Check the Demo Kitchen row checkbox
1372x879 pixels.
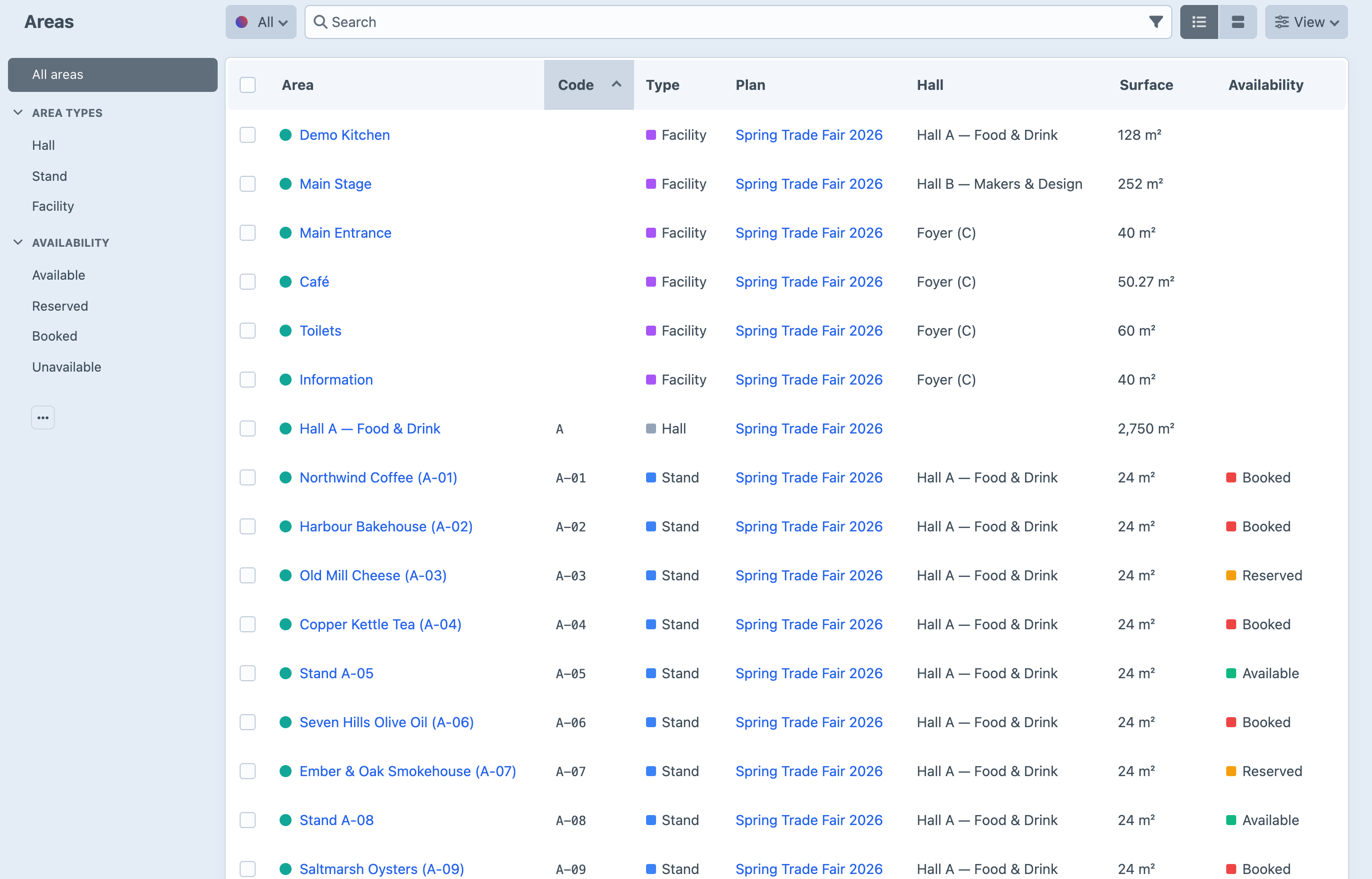click(x=248, y=135)
